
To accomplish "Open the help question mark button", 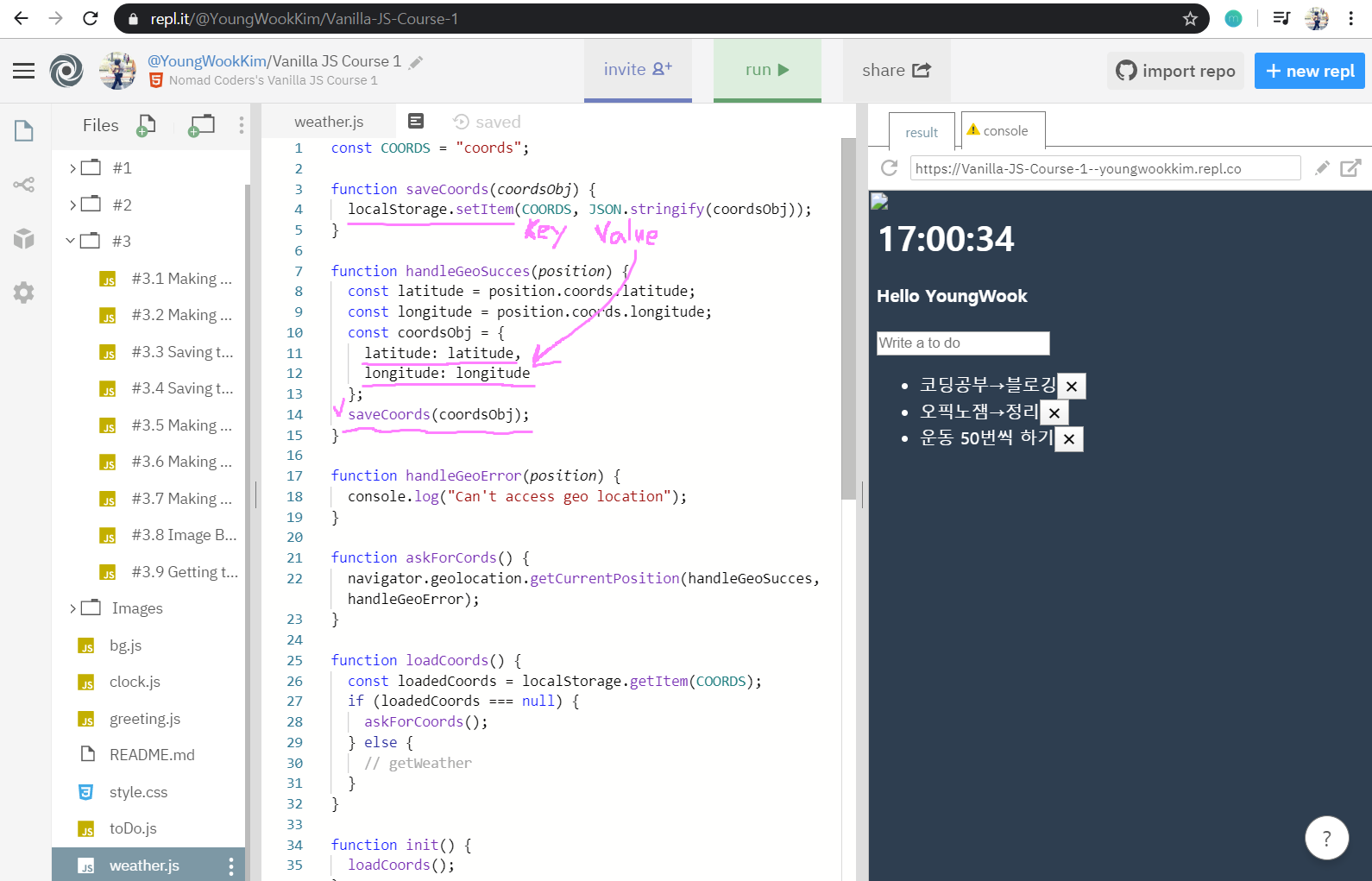I will pyautogui.click(x=1327, y=838).
